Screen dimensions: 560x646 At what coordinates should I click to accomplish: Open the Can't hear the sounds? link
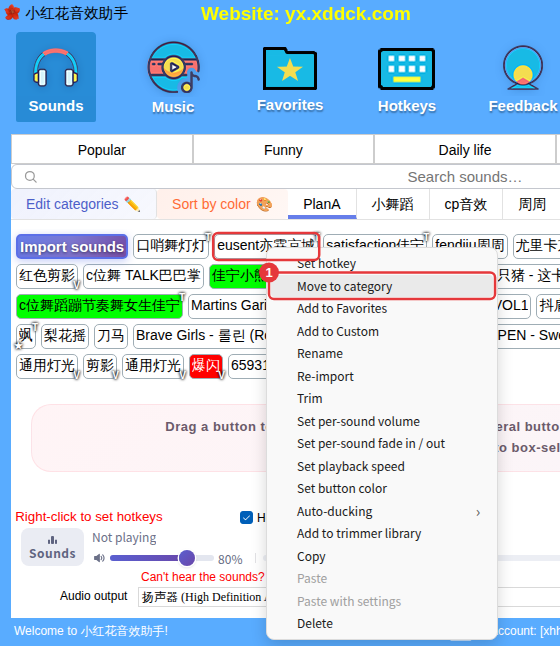tap(202, 577)
